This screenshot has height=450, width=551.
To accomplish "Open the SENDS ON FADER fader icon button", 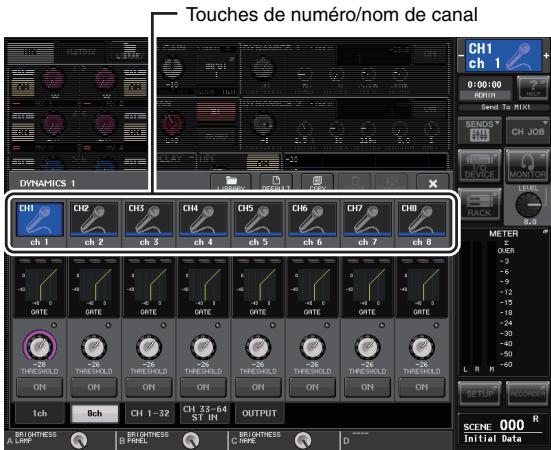I will (479, 131).
